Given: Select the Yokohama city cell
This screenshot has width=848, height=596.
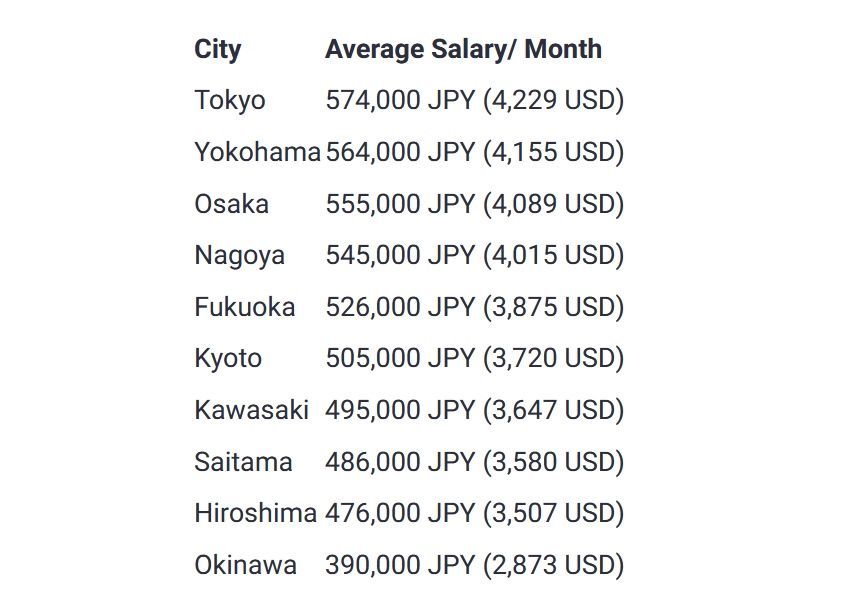Looking at the screenshot, I should (257, 152).
